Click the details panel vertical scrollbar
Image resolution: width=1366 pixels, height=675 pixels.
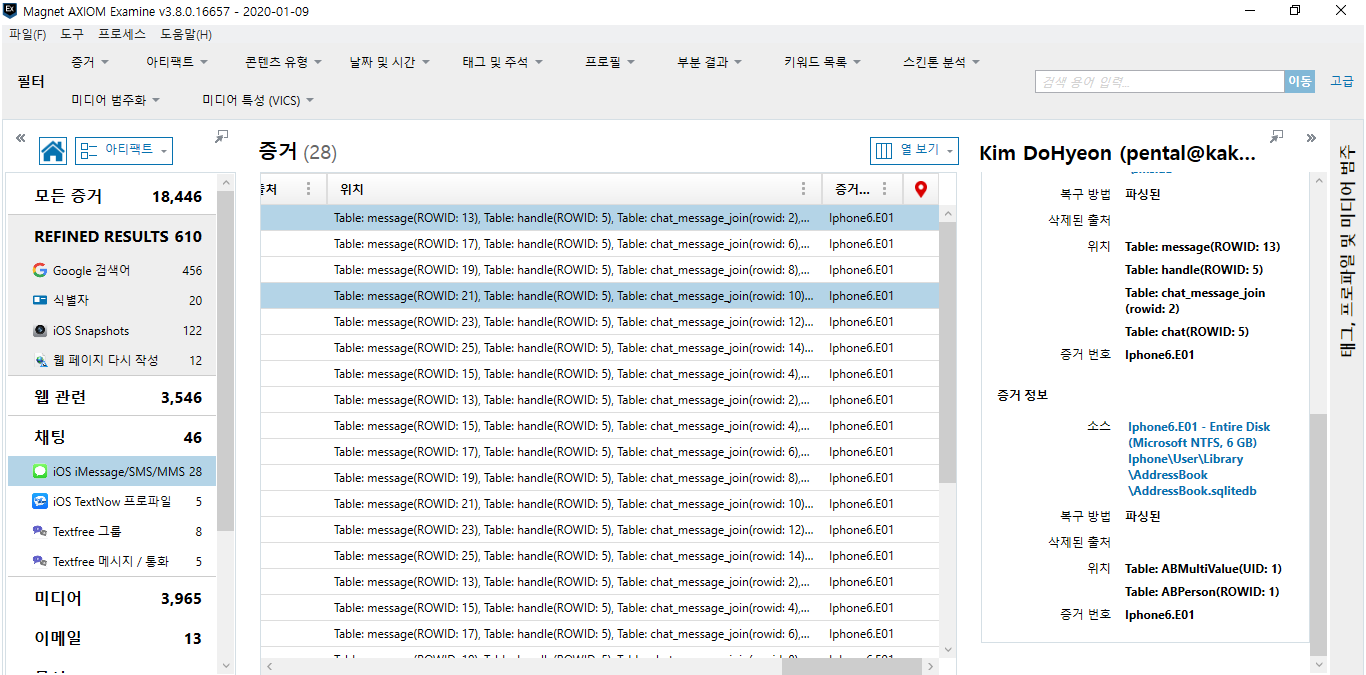(x=1318, y=535)
